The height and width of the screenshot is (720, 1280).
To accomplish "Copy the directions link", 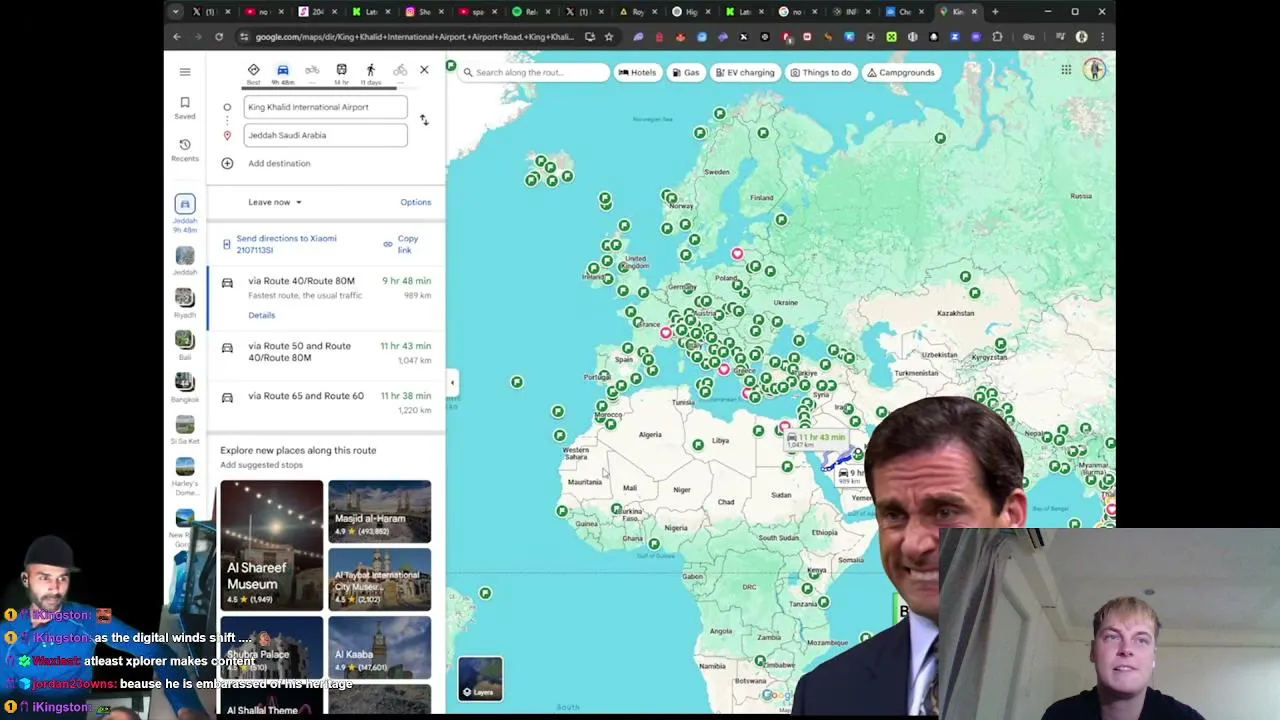I will tap(402, 244).
